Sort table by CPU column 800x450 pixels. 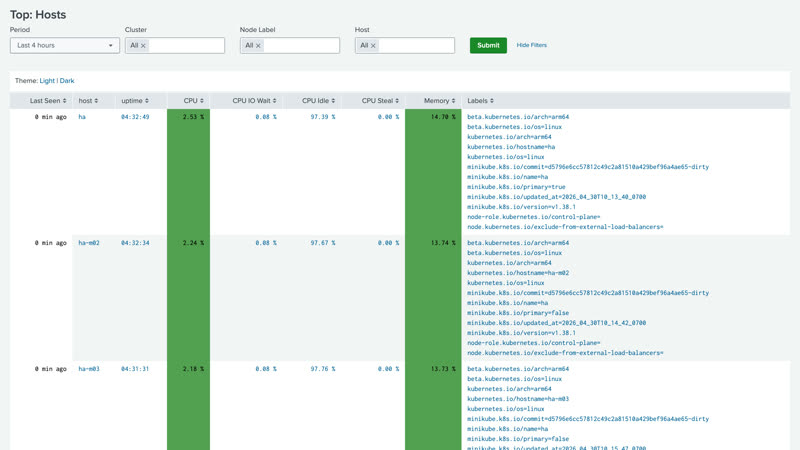194,101
